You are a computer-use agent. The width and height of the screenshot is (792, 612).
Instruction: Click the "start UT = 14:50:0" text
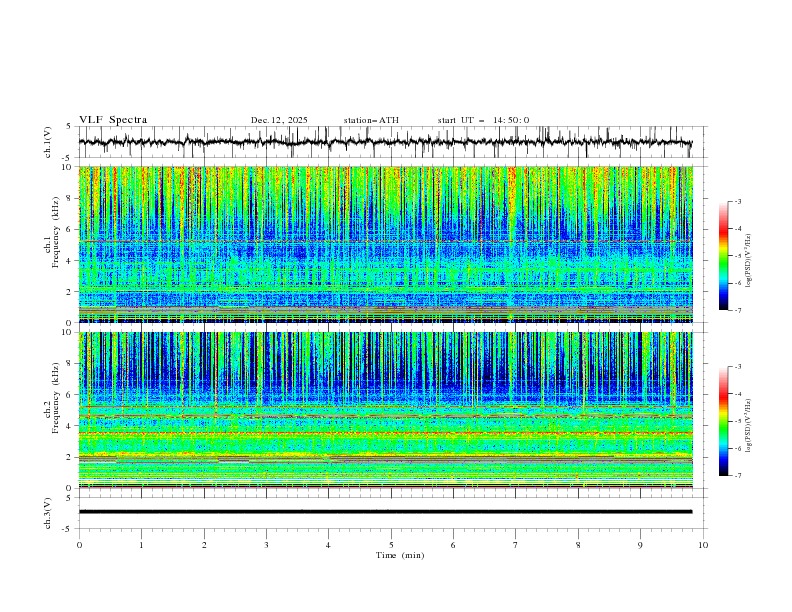[x=483, y=120]
